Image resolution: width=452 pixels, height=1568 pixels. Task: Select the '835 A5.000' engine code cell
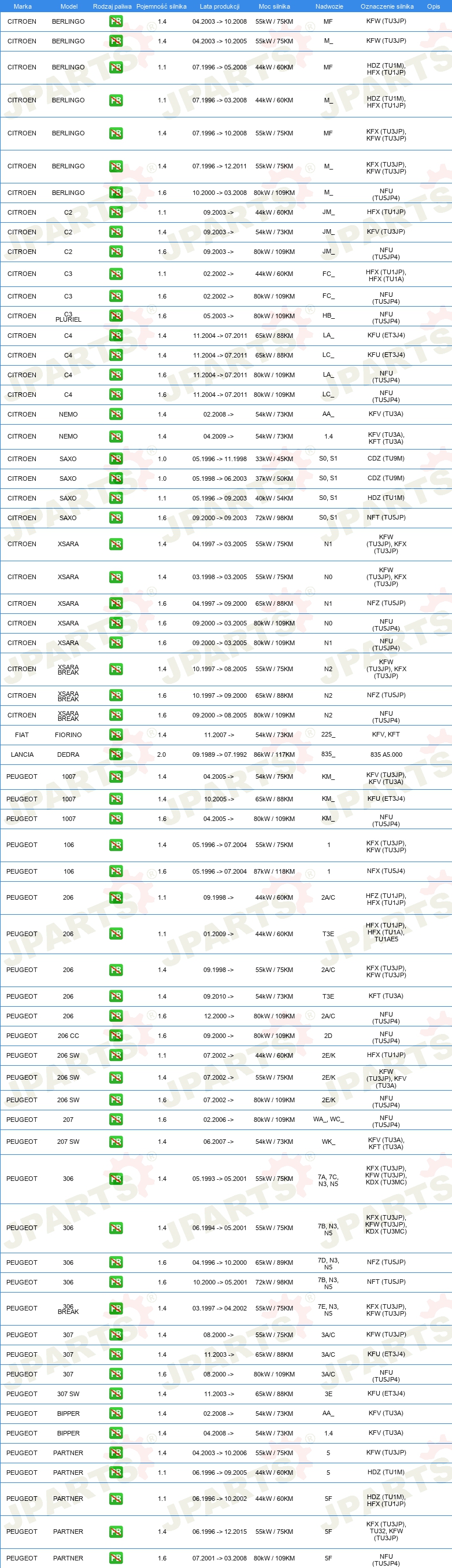(386, 754)
